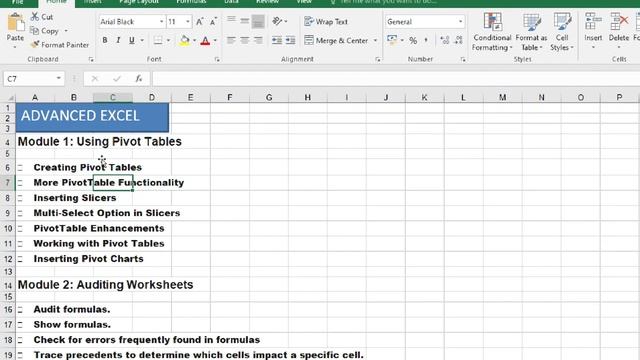
Task: Click Enter checkmark in formula bar
Action: click(x=117, y=78)
